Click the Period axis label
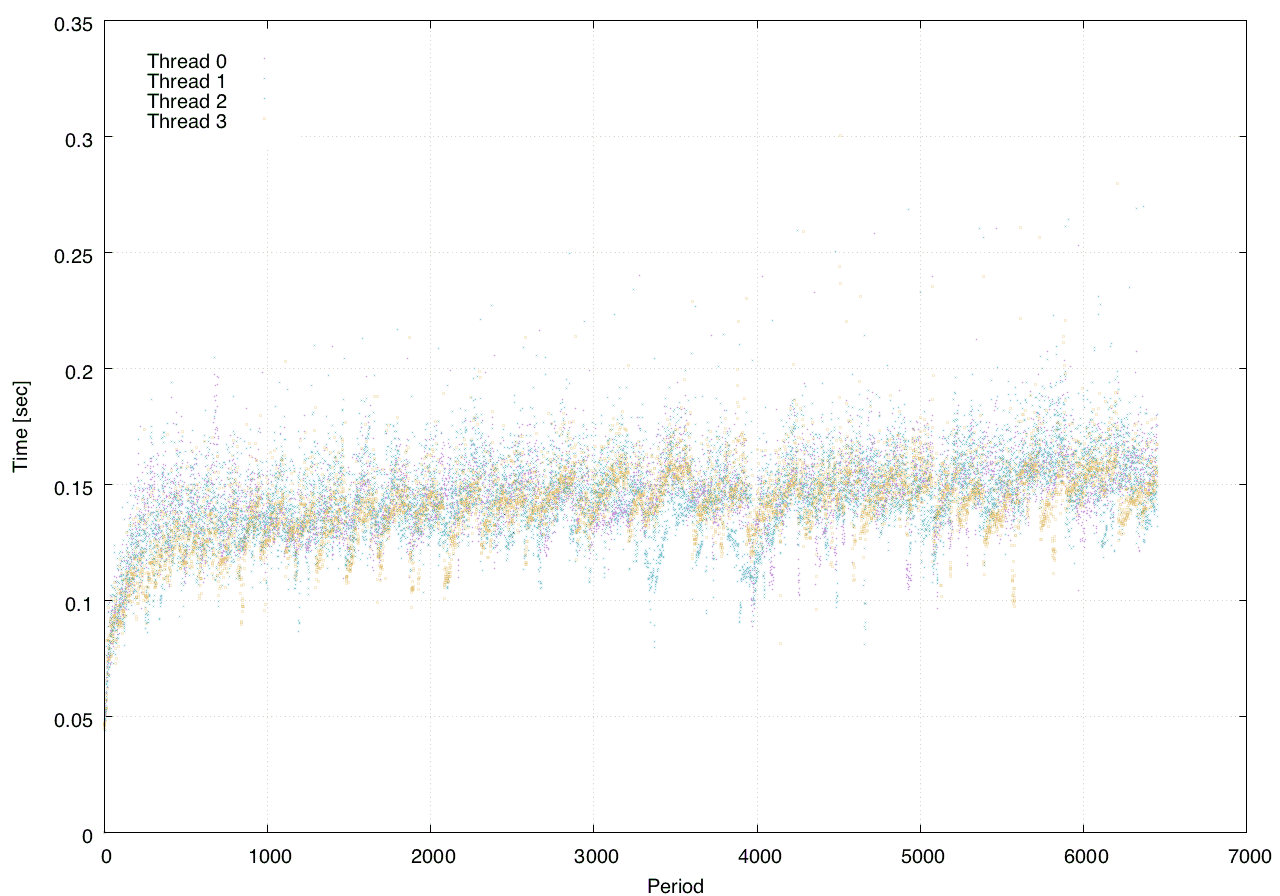The width and height of the screenshot is (1280, 896). tap(675, 886)
